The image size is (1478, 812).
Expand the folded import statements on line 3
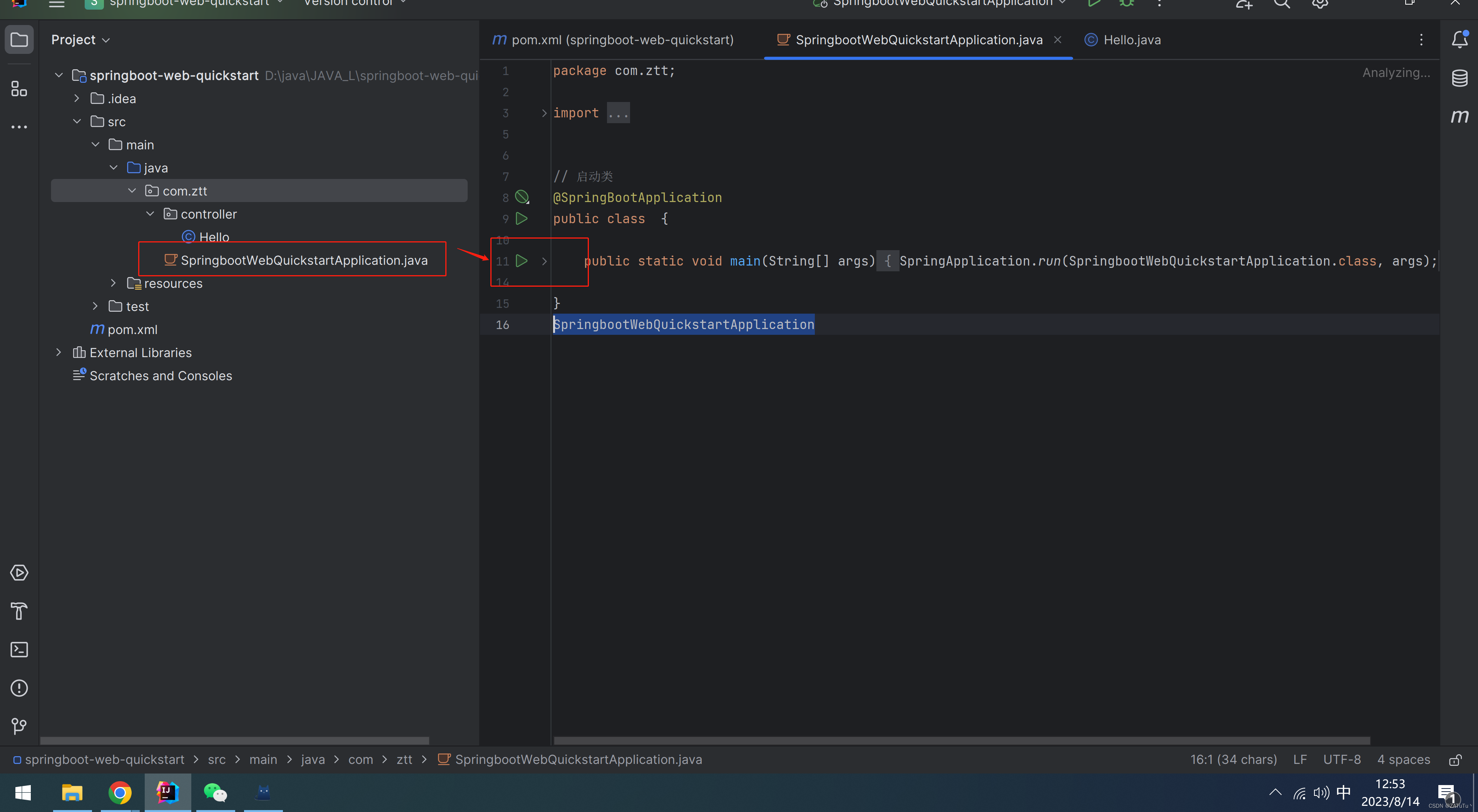click(544, 113)
